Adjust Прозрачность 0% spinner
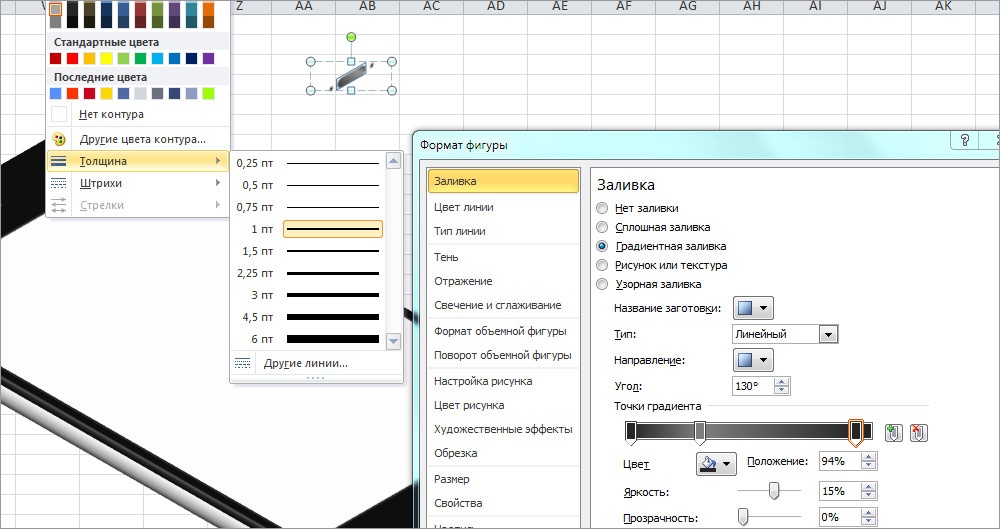The width and height of the screenshot is (1000, 529). pos(867,517)
